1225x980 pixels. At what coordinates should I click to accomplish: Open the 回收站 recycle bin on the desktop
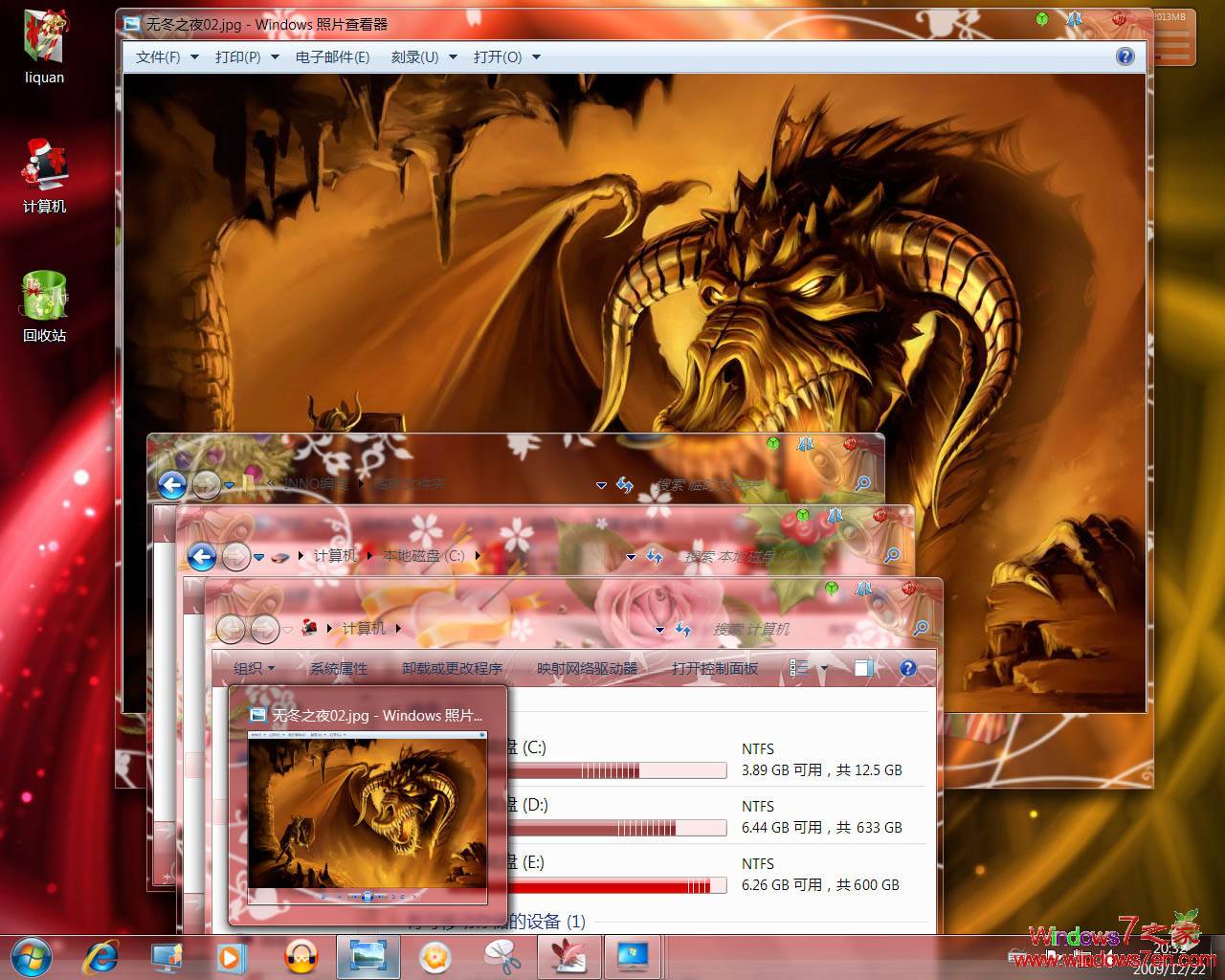(x=43, y=297)
